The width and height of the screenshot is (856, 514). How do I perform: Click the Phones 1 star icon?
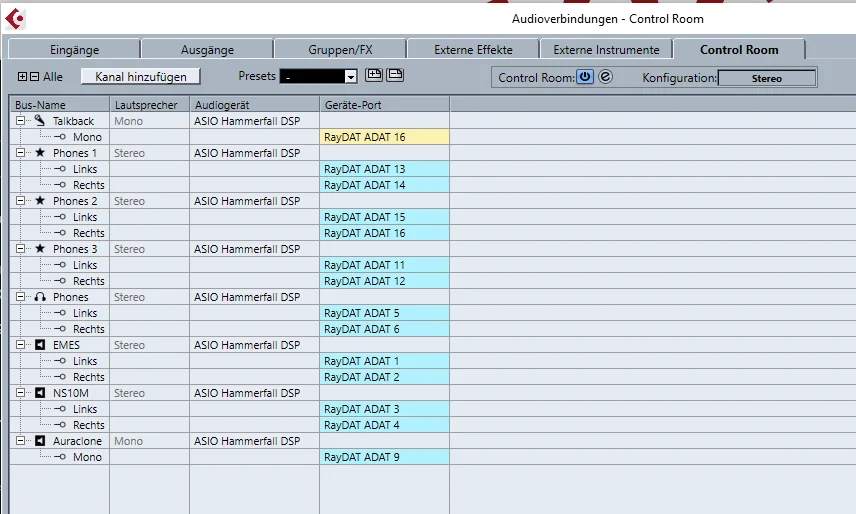40,152
